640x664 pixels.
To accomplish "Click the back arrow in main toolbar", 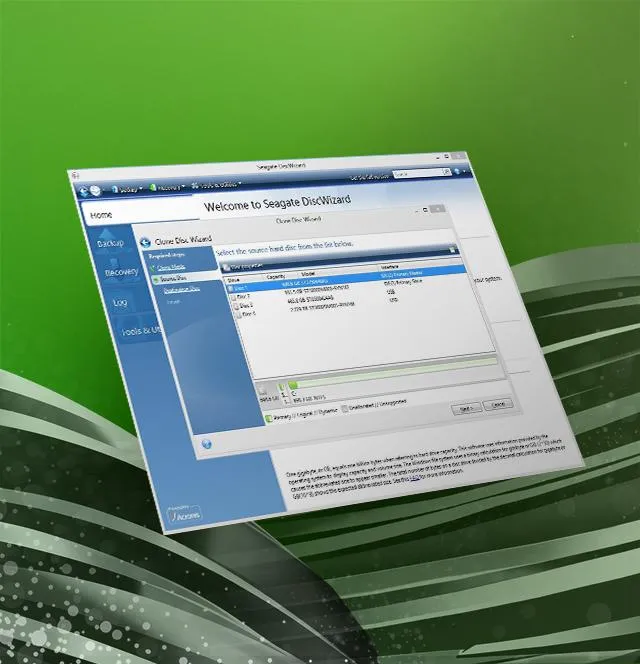I will tap(83, 191).
